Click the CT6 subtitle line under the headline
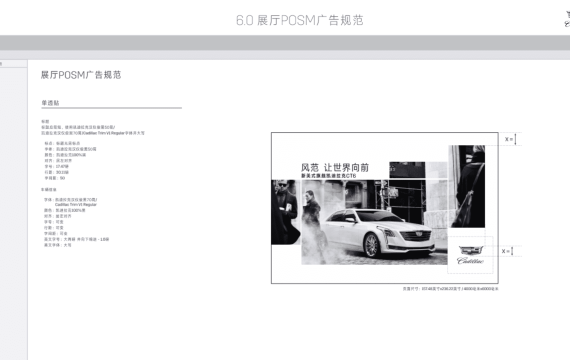 coord(329,176)
